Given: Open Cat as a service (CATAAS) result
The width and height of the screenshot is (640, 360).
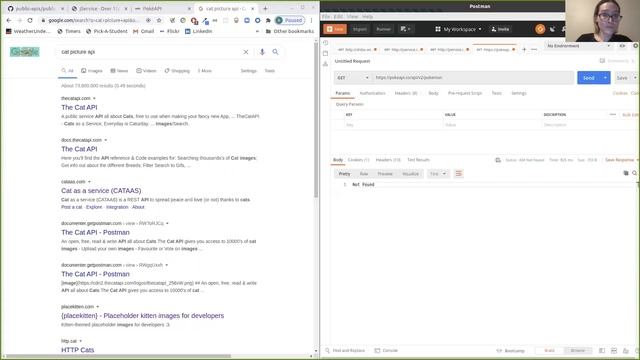Looking at the screenshot, I should pos(101,191).
